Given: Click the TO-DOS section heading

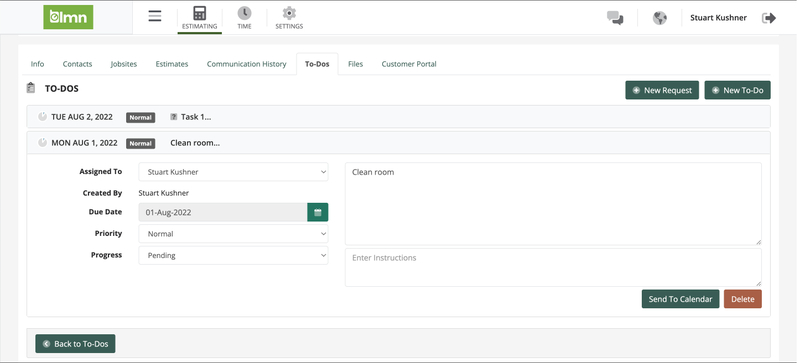Looking at the screenshot, I should pos(62,89).
